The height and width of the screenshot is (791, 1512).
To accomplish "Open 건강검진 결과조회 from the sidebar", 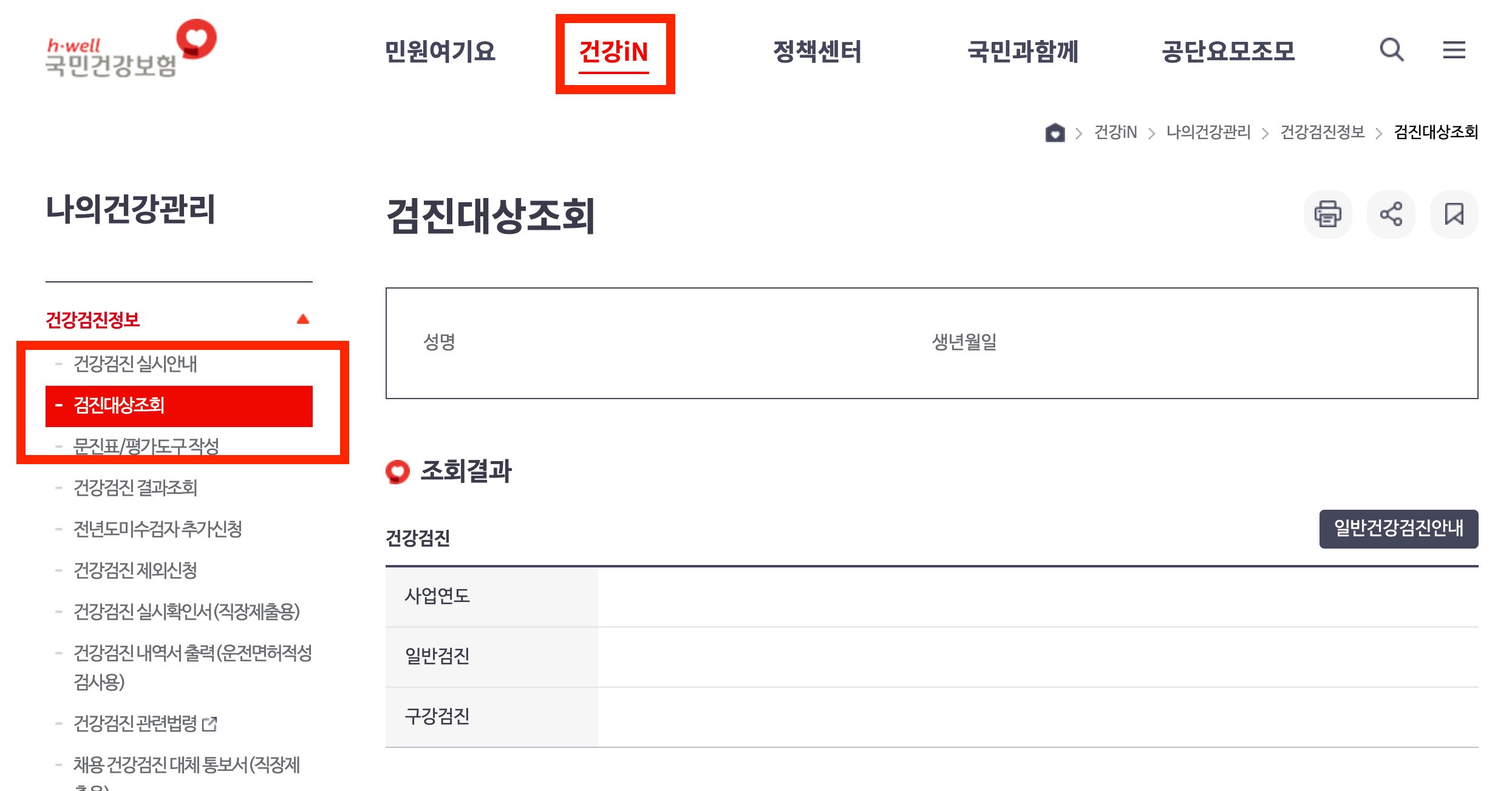I will point(135,488).
